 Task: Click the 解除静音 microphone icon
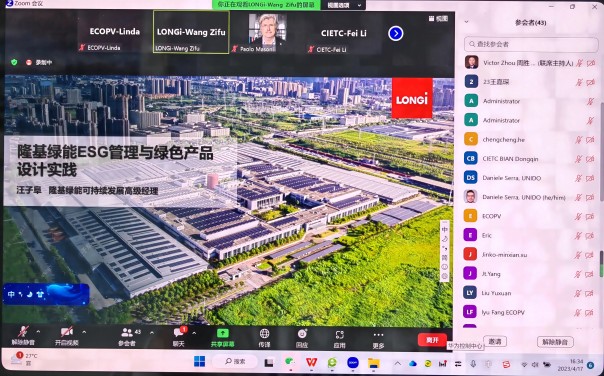point(23,332)
